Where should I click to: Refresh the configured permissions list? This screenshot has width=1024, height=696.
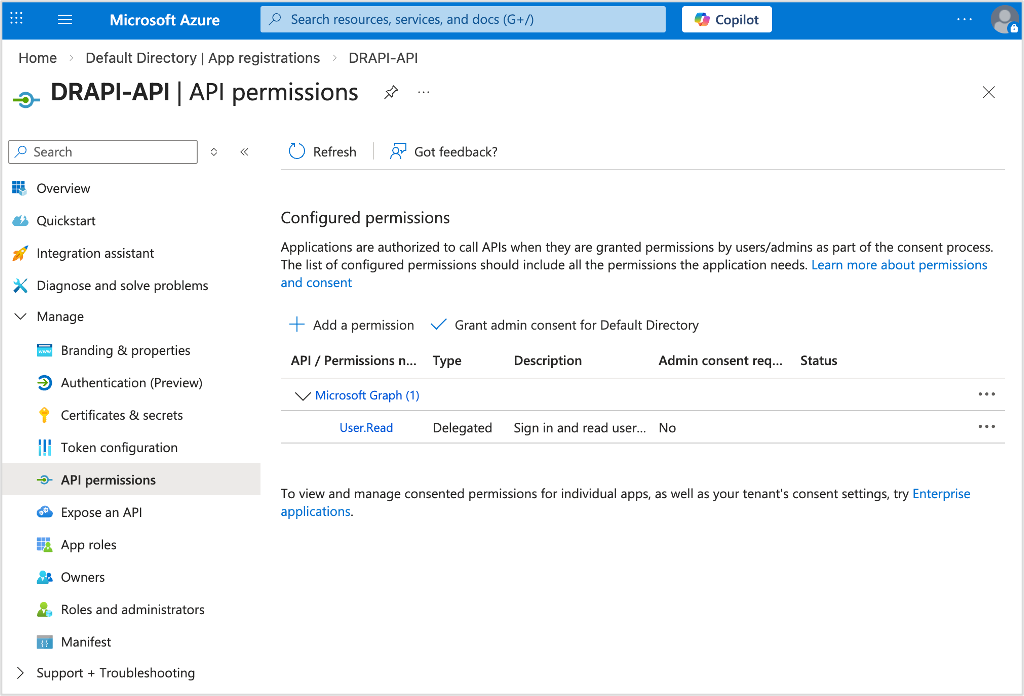(322, 151)
